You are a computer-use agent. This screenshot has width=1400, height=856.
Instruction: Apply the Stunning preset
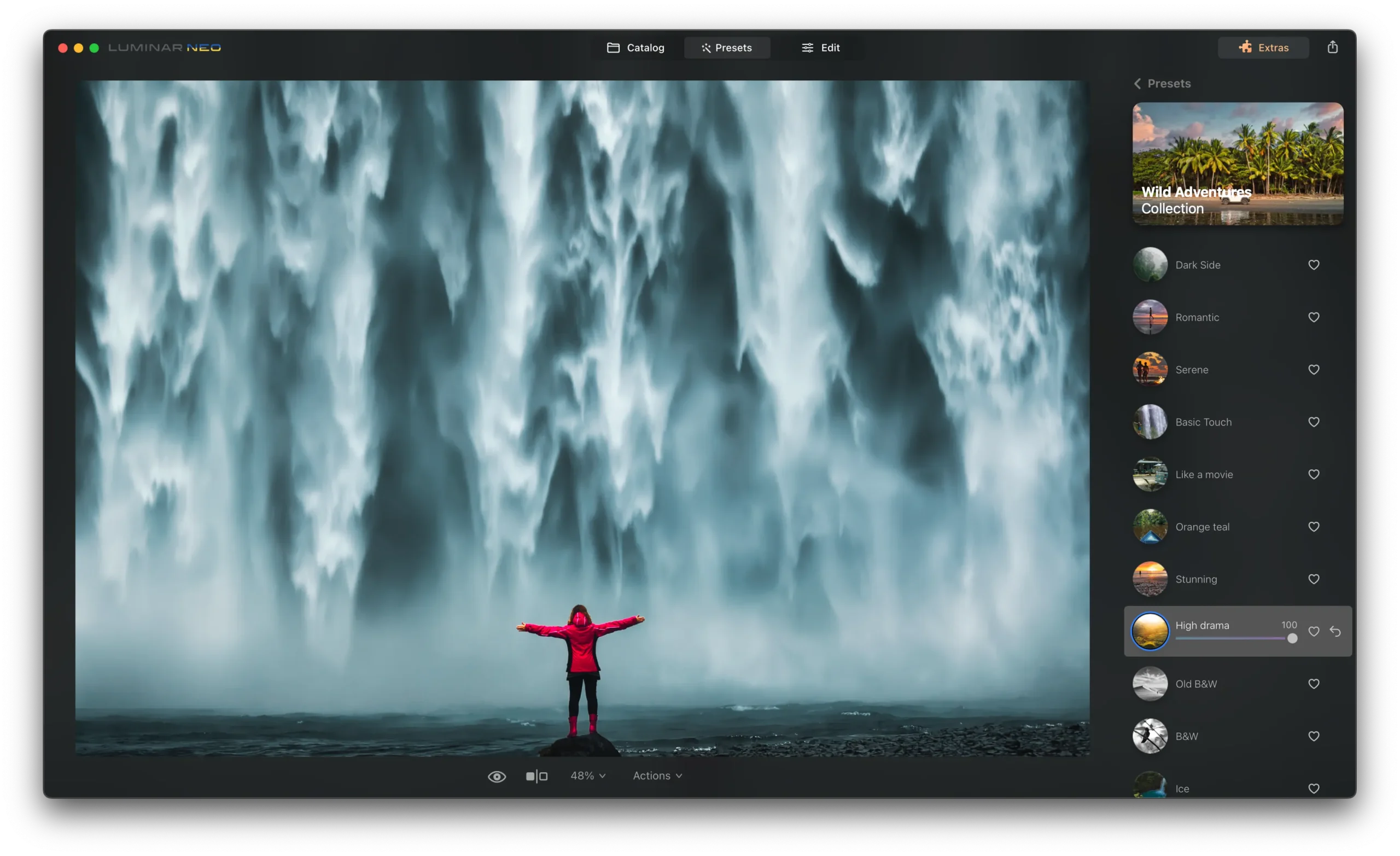click(1195, 579)
